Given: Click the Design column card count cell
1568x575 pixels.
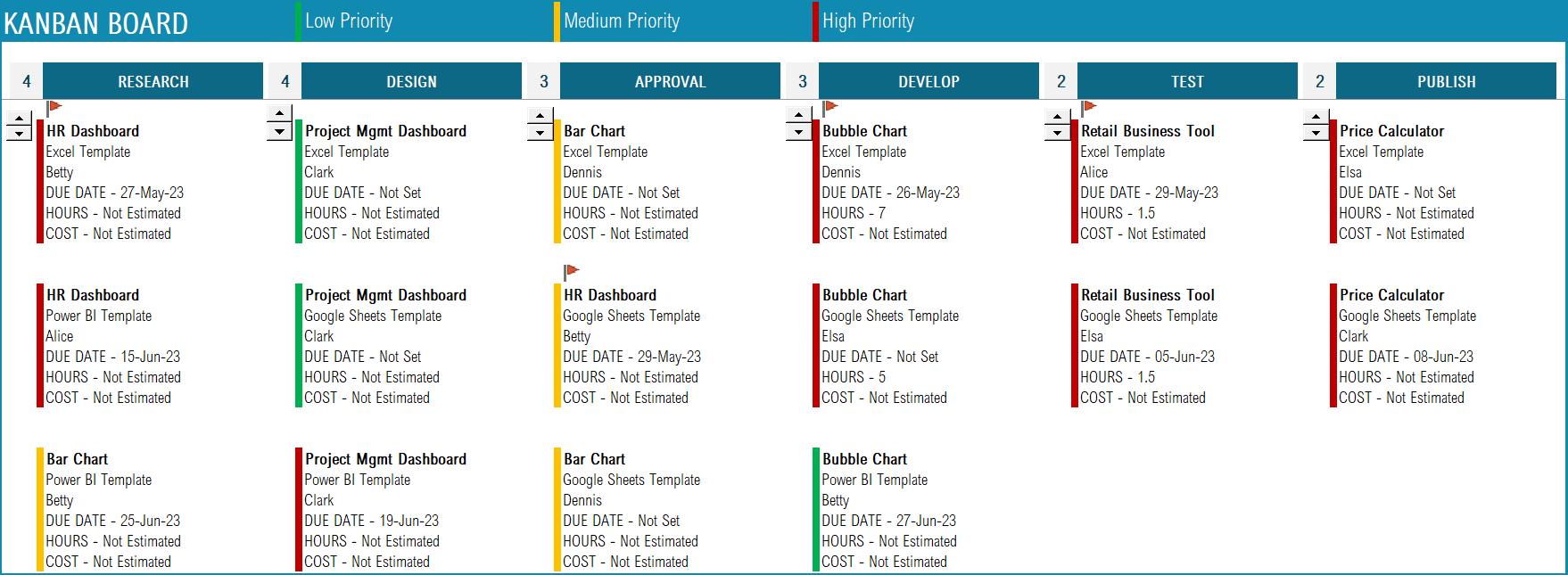Looking at the screenshot, I should click(285, 81).
